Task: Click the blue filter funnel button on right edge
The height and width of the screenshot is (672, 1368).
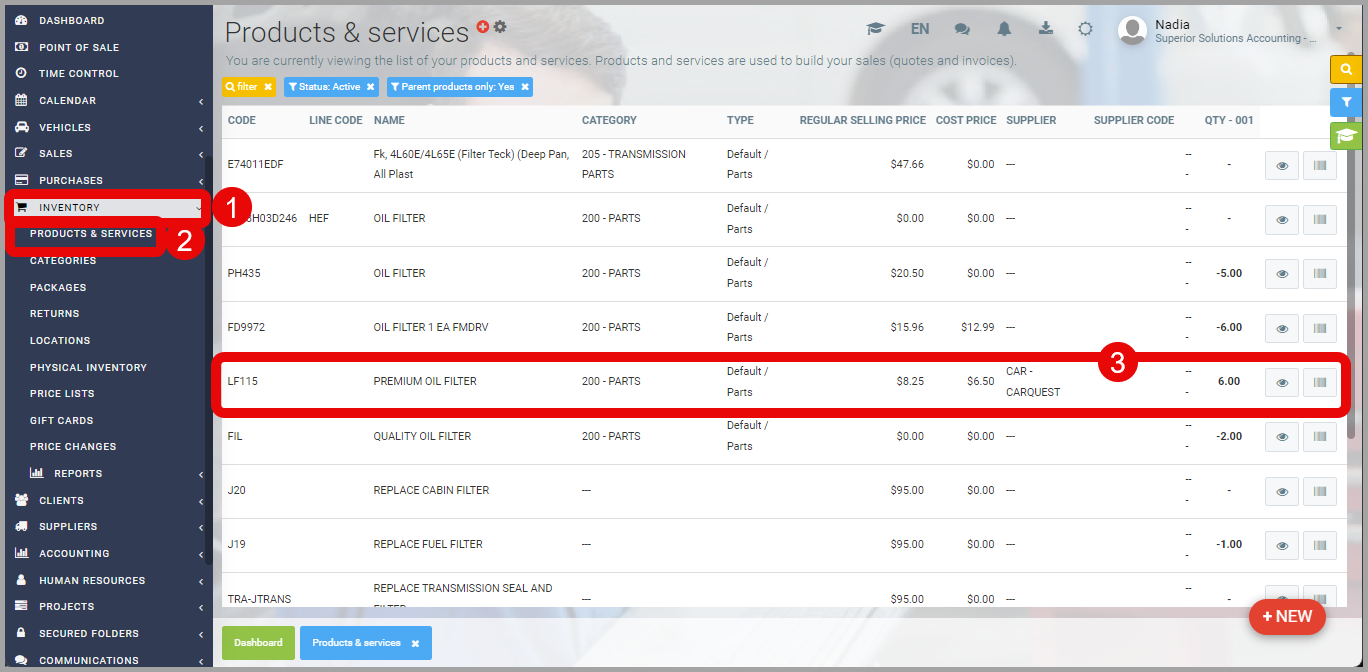Action: [x=1346, y=102]
